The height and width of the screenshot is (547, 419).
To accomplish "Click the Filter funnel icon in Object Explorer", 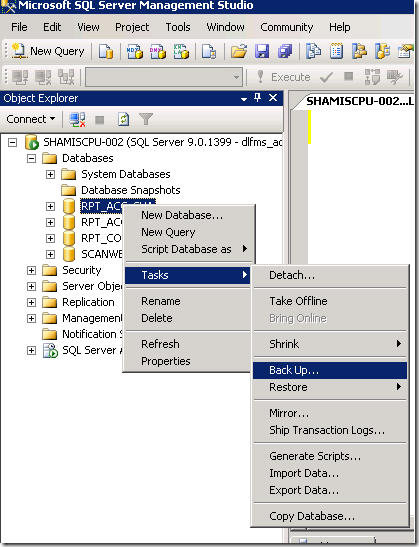I will pos(146,119).
